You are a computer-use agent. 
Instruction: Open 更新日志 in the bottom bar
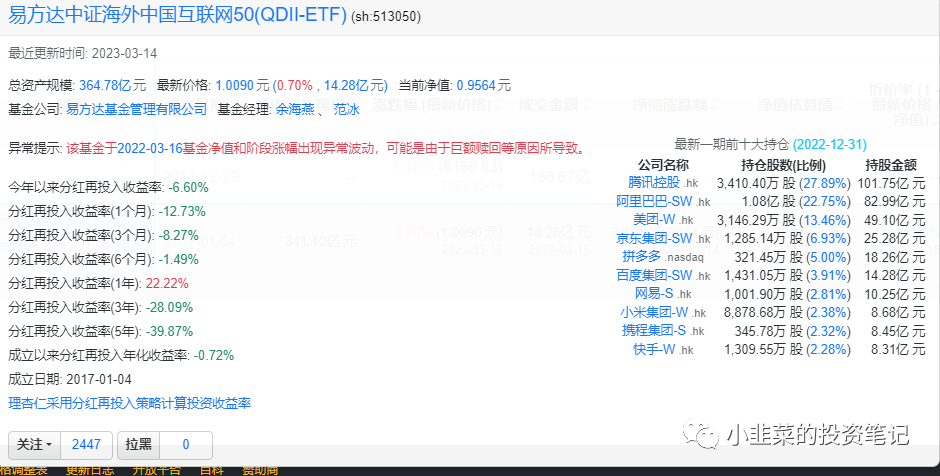click(89, 471)
